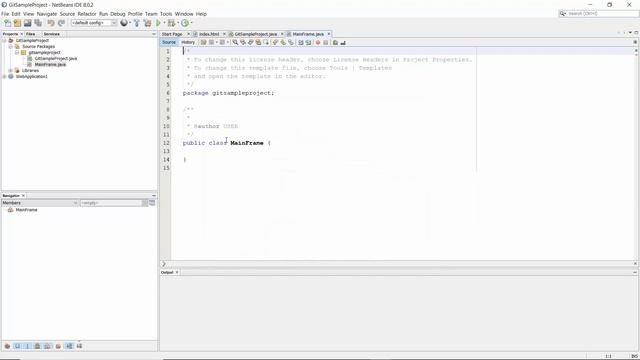Switch to the GitSampleProject.java editor tab
This screenshot has height=360, width=640.
coord(256,34)
